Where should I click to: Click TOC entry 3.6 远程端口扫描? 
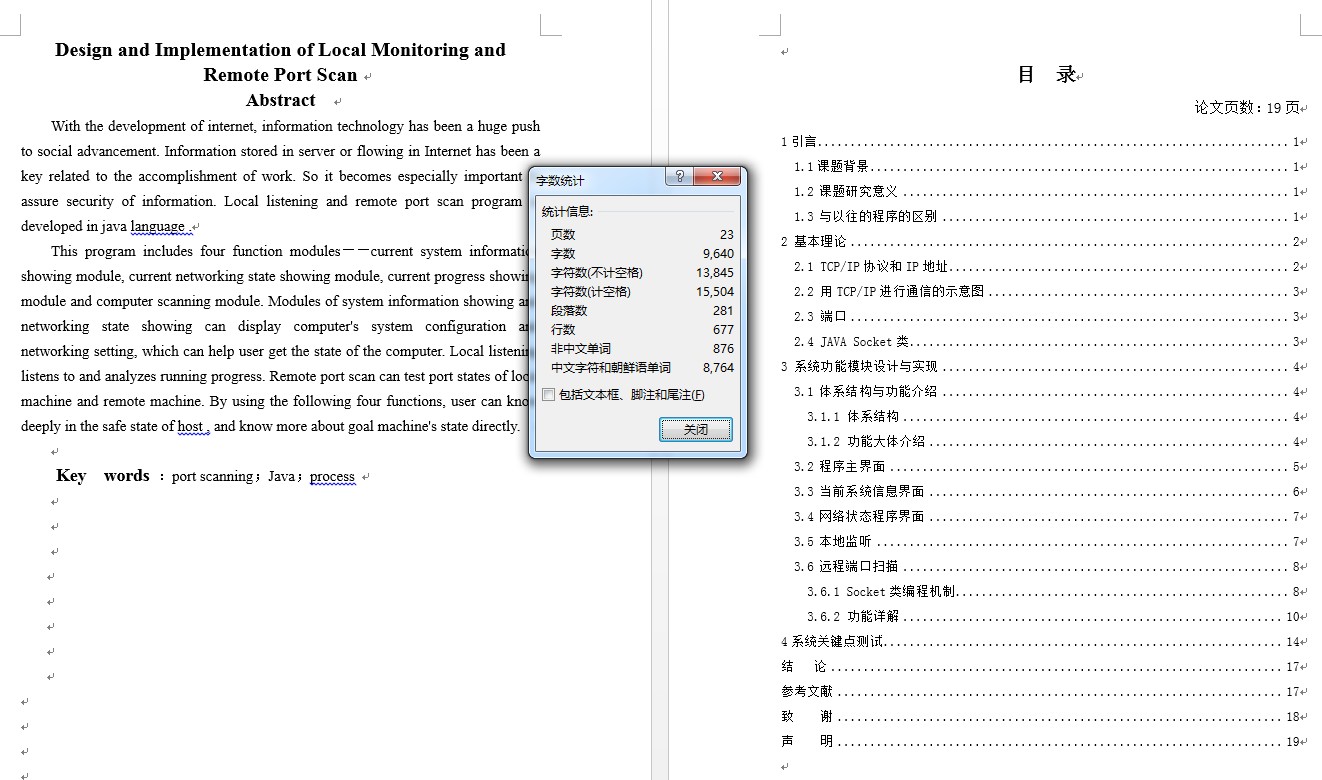[x=1047, y=567]
